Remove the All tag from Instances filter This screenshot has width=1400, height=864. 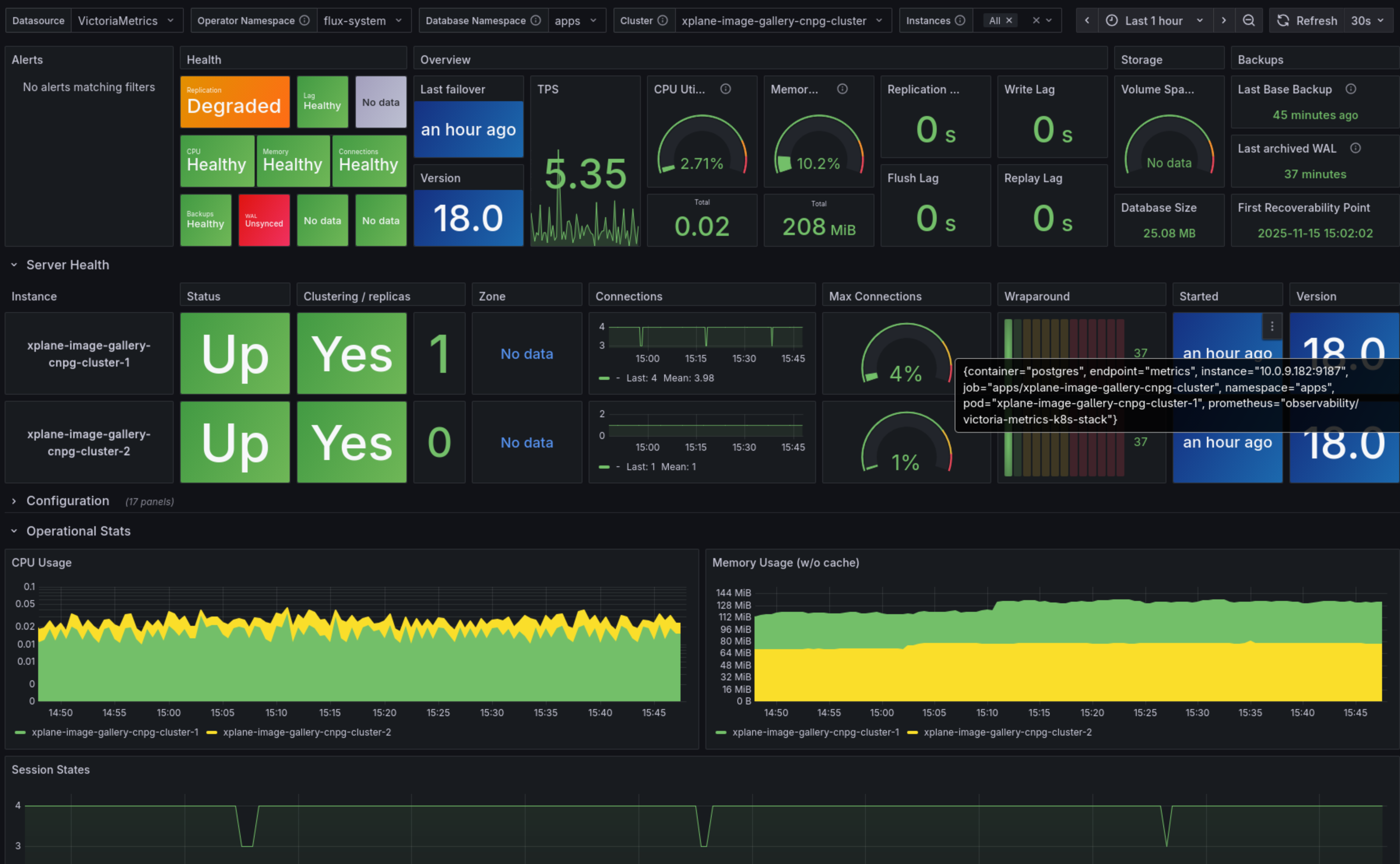pyautogui.click(x=1010, y=20)
